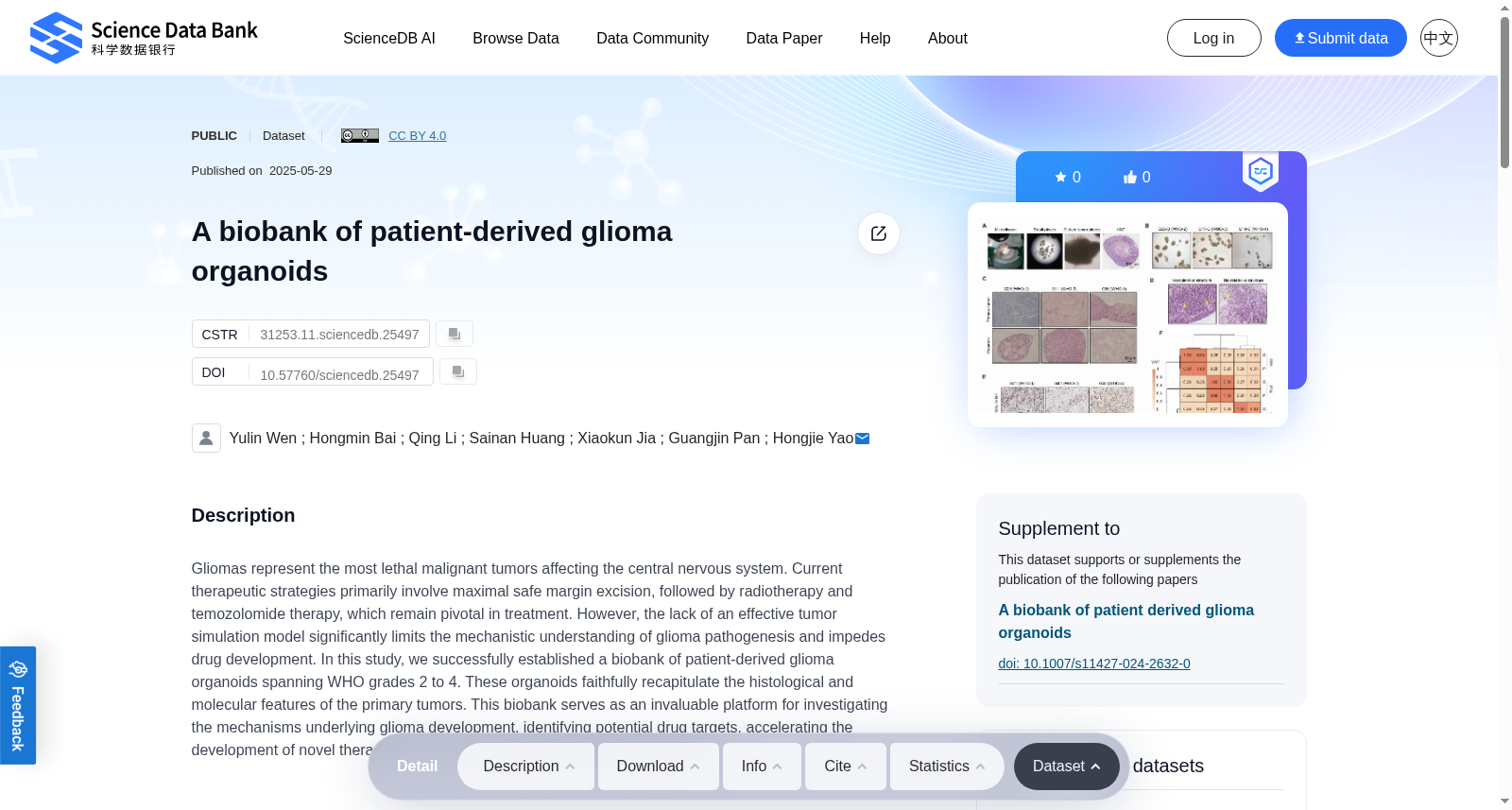The height and width of the screenshot is (810, 1512).
Task: Open the supplement paper DOI link
Action: click(1094, 664)
